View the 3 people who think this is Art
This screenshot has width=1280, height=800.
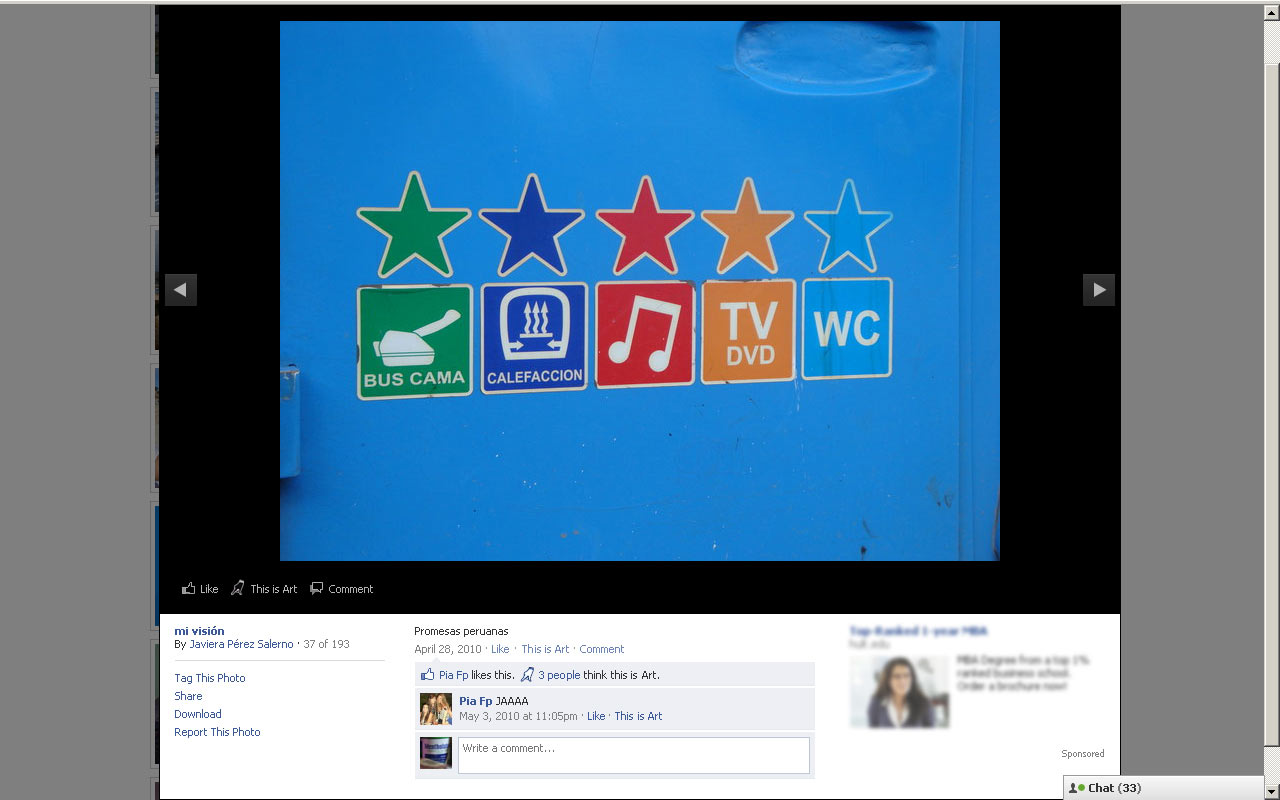[x=559, y=675]
